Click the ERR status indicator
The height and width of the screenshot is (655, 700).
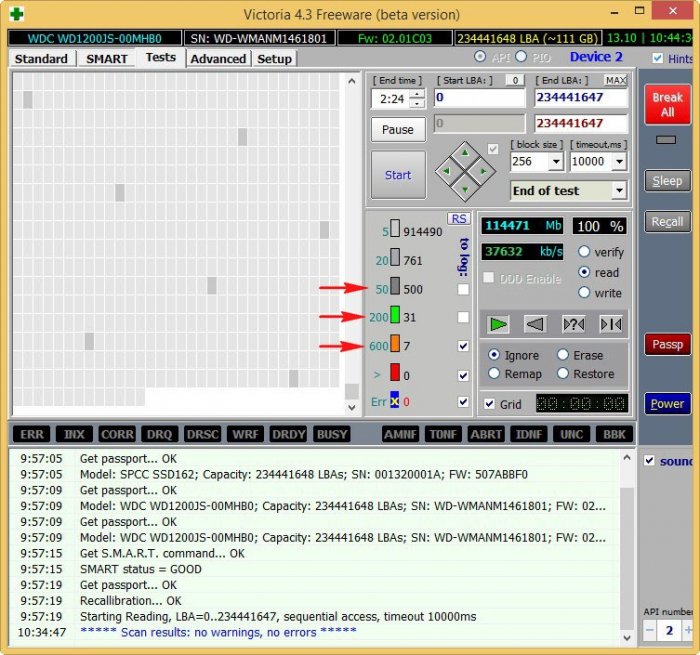click(x=32, y=434)
